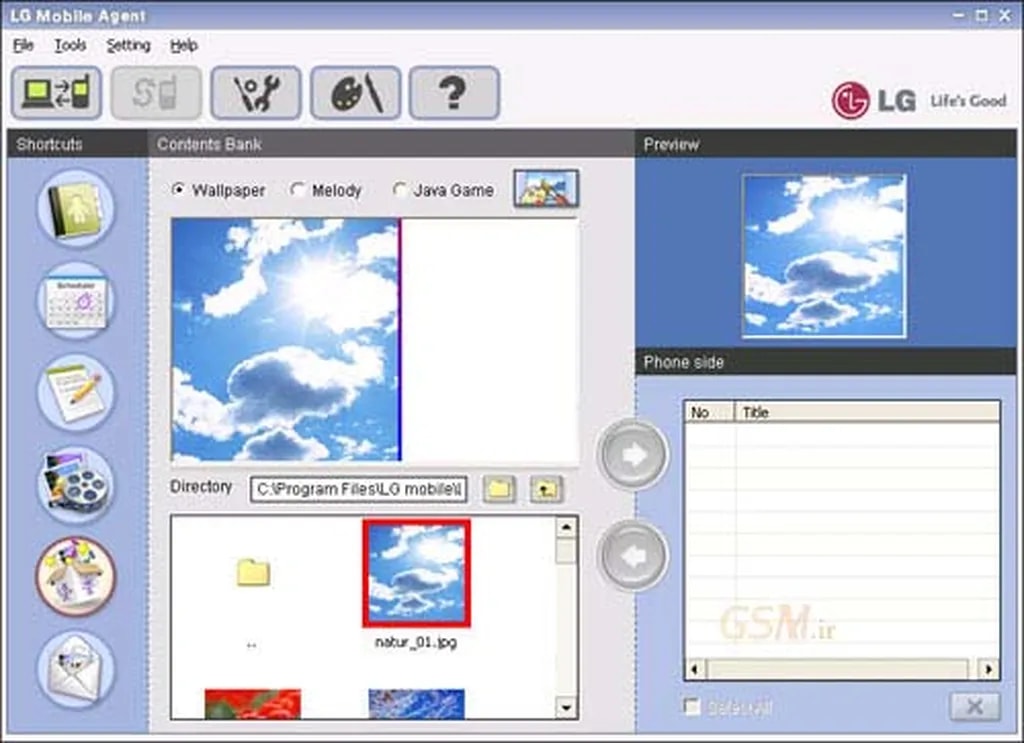
Task: Open the Setting menu
Action: pyautogui.click(x=128, y=46)
